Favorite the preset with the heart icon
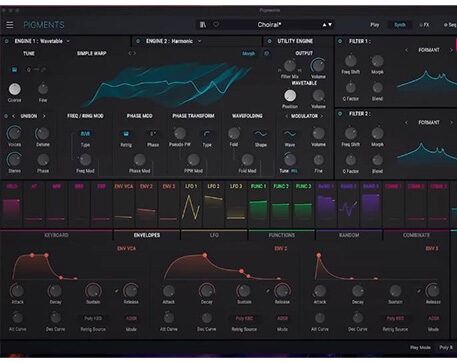Viewport: 457px width, 363px height. pyautogui.click(x=216, y=25)
